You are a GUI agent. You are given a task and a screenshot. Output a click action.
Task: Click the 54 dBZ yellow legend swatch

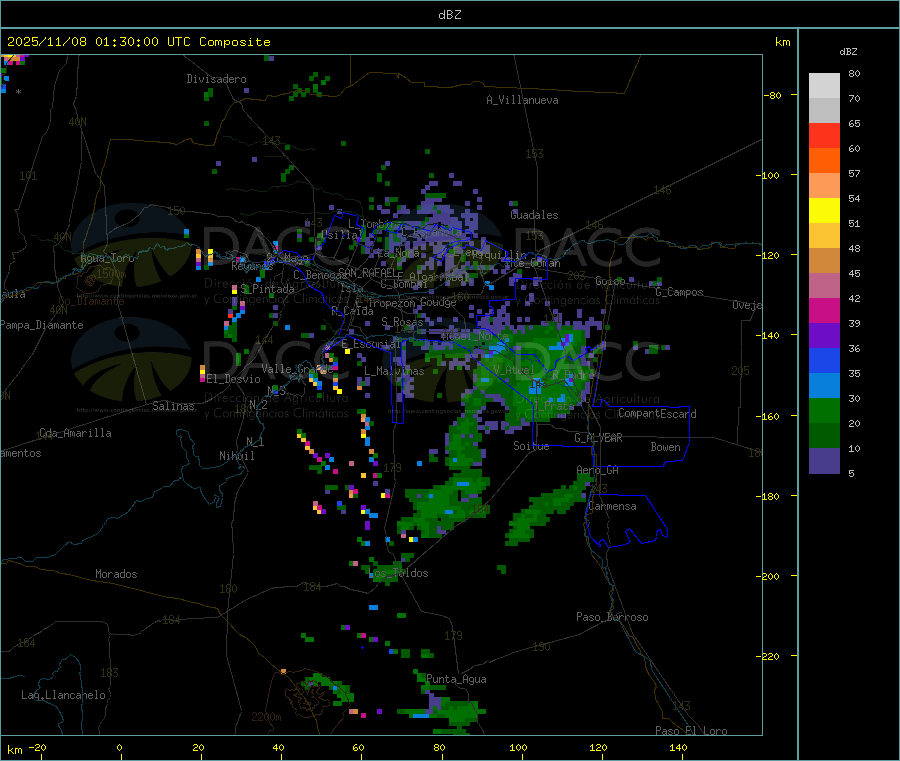coord(824,211)
